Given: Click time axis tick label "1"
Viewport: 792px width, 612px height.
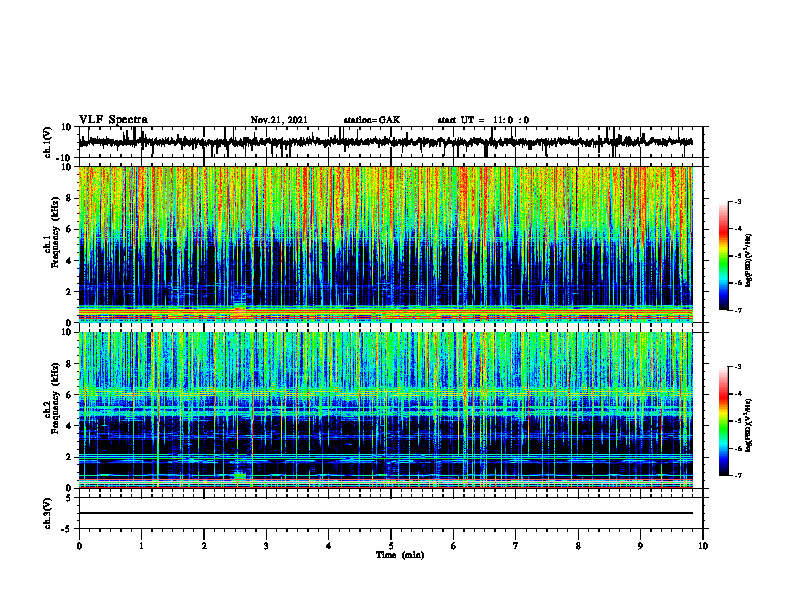Looking at the screenshot, I should (141, 546).
